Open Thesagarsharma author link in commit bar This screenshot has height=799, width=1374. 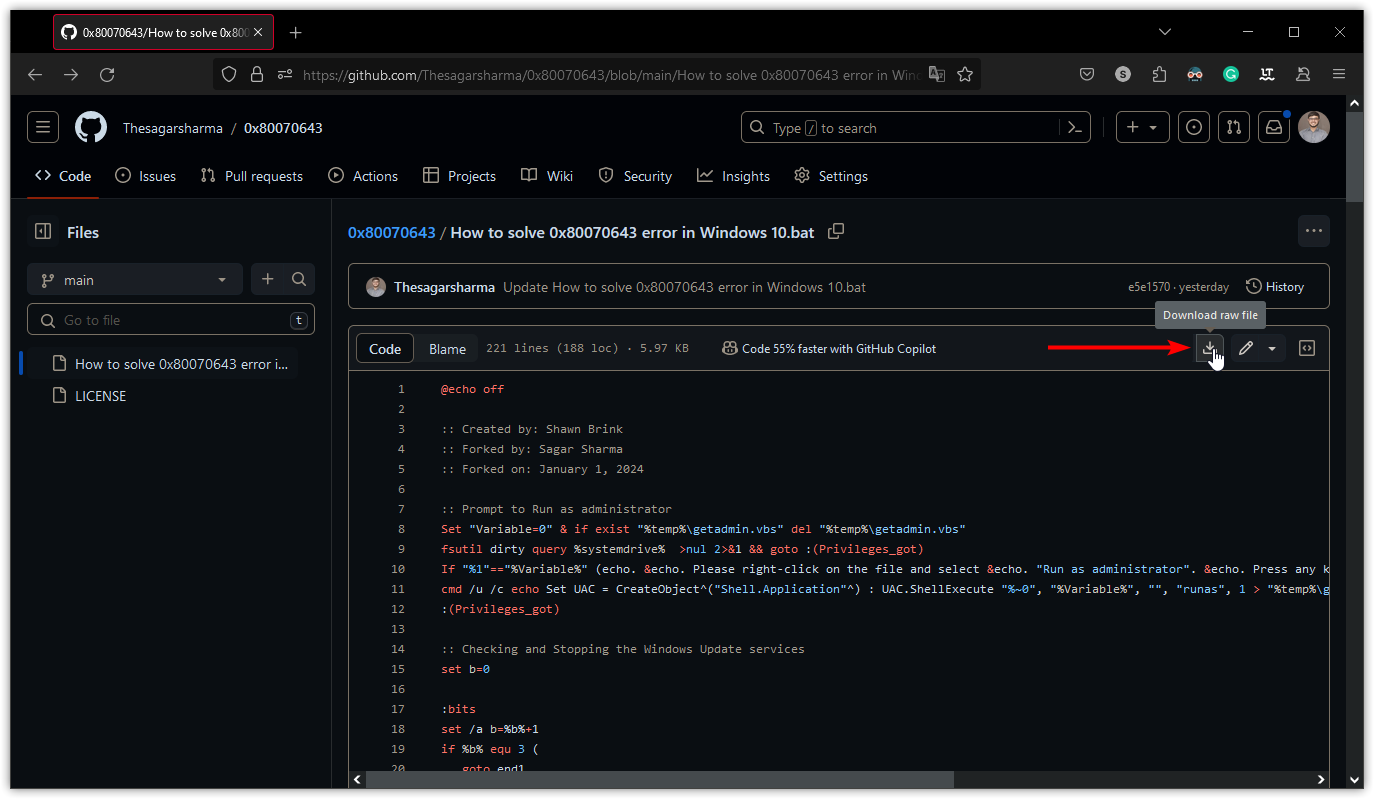pos(444,287)
